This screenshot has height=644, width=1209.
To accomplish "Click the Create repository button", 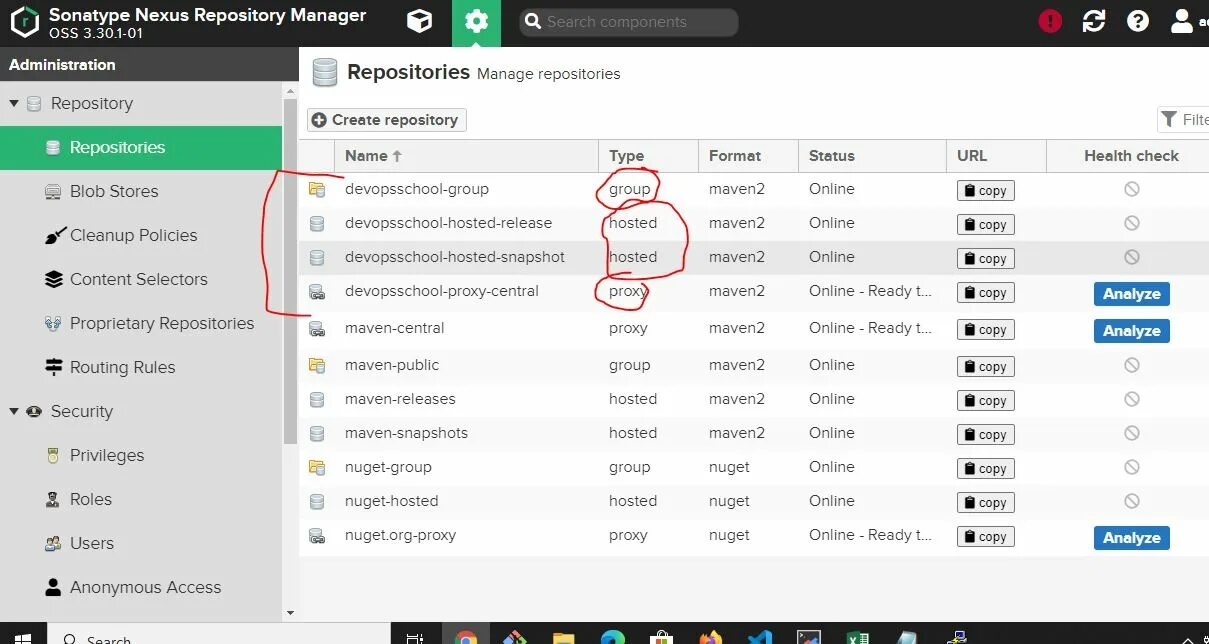I will (386, 120).
